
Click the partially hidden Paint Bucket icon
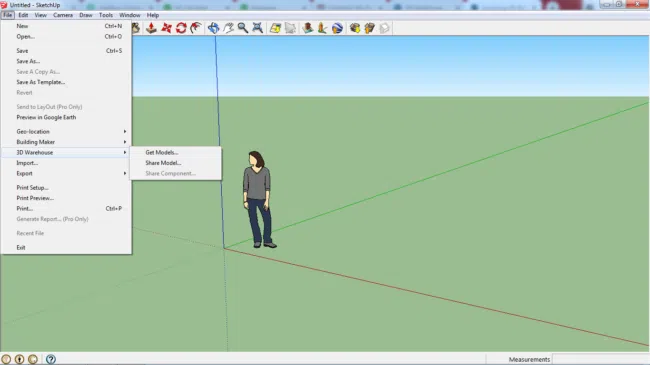136,28
